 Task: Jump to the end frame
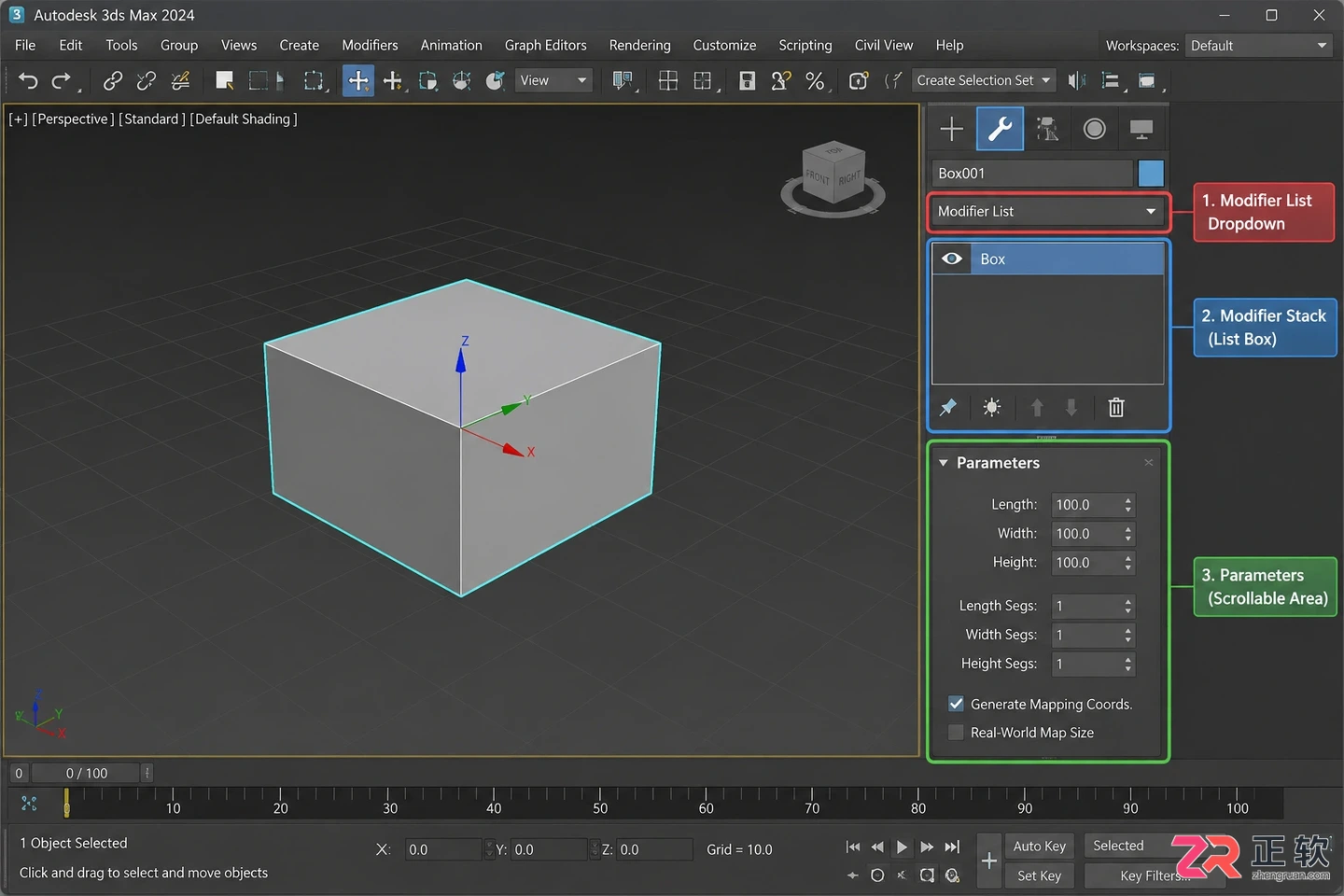(x=952, y=847)
